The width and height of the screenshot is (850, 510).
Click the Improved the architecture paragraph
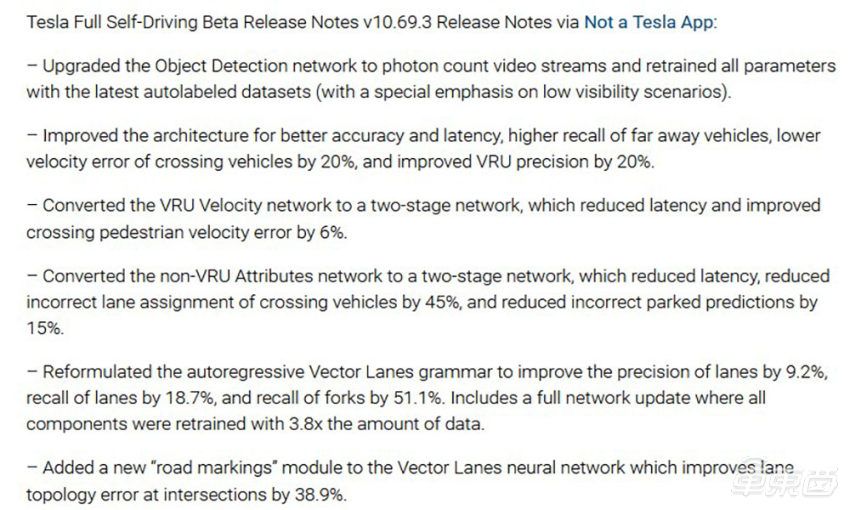coord(423,149)
